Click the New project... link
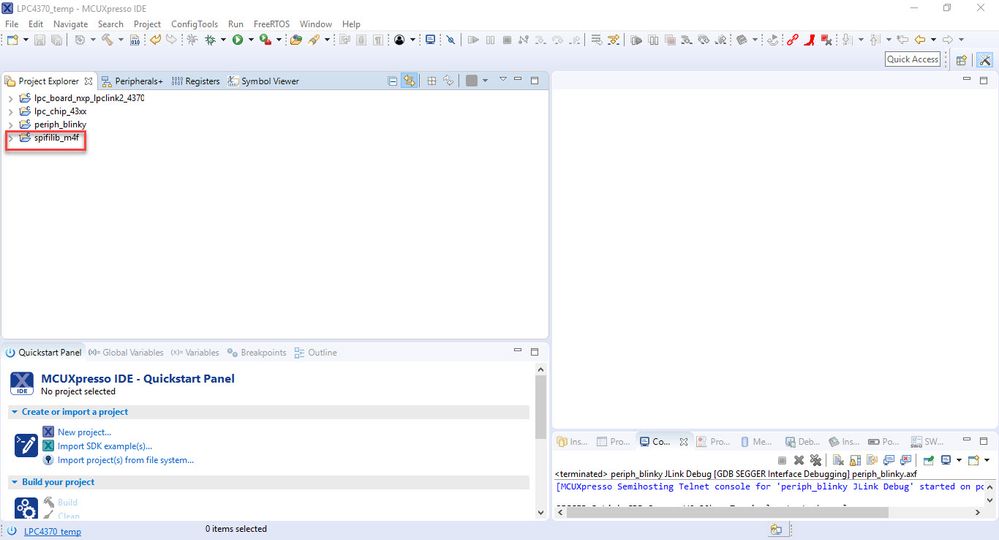Image resolution: width=999 pixels, height=540 pixels. [84, 432]
